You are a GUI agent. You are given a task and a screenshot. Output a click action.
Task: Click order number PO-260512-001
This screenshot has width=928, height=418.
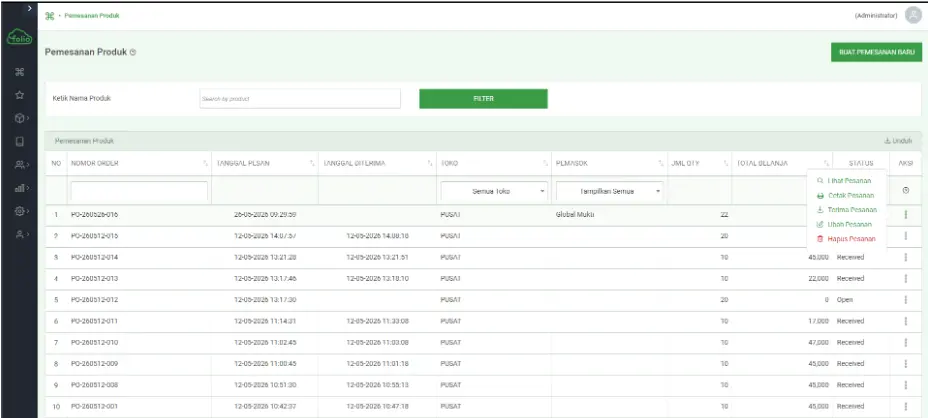pyautogui.click(x=95, y=407)
